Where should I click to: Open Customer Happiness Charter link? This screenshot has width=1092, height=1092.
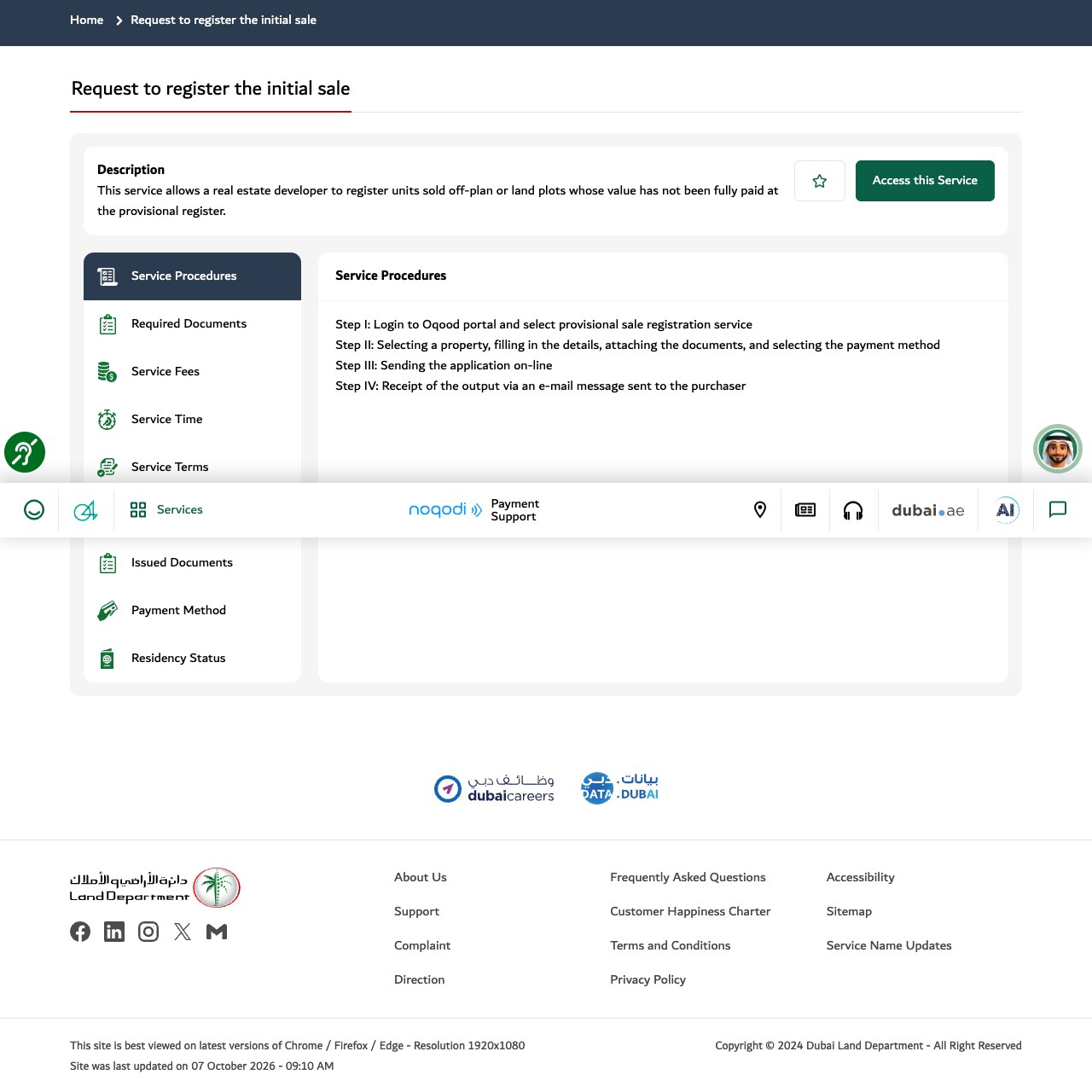pos(690,911)
